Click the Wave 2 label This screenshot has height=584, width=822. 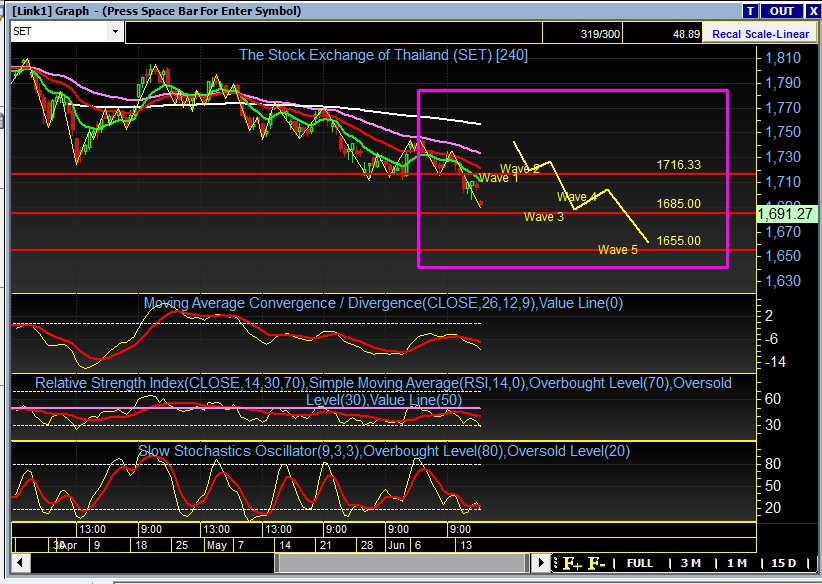(x=520, y=168)
